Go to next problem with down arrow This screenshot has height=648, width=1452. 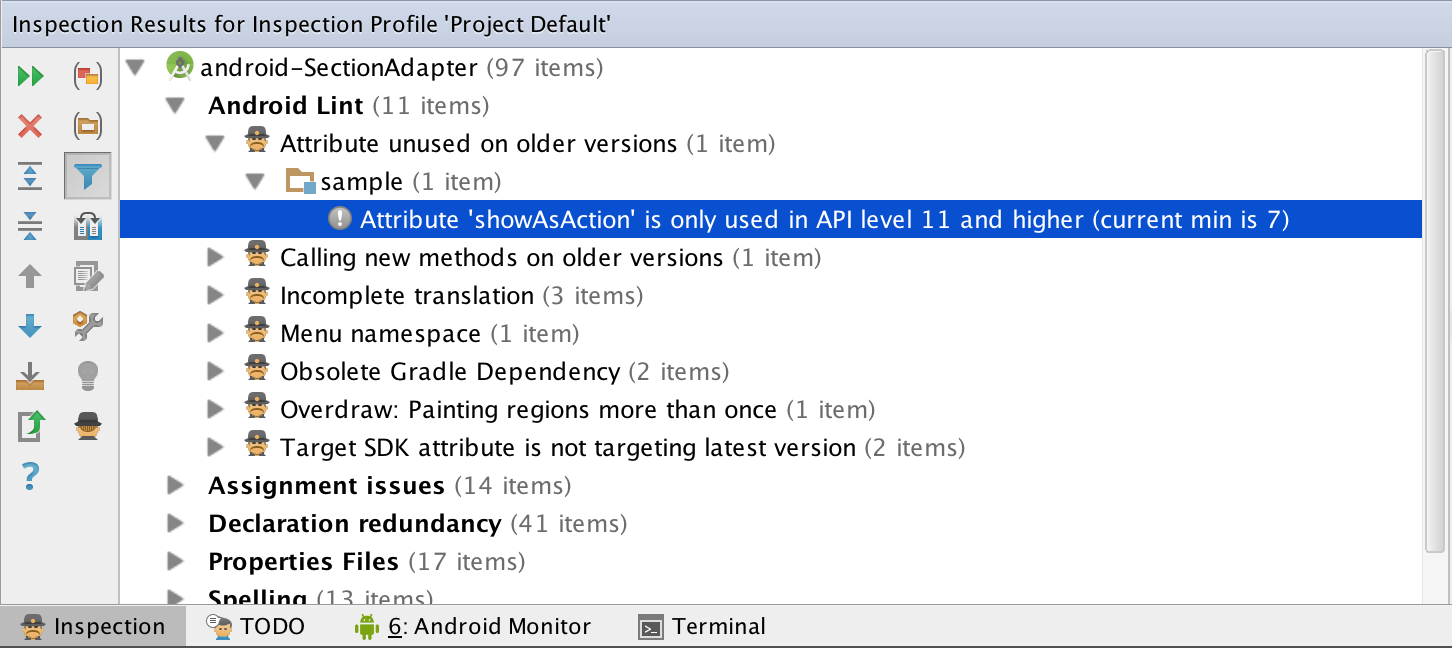31,326
